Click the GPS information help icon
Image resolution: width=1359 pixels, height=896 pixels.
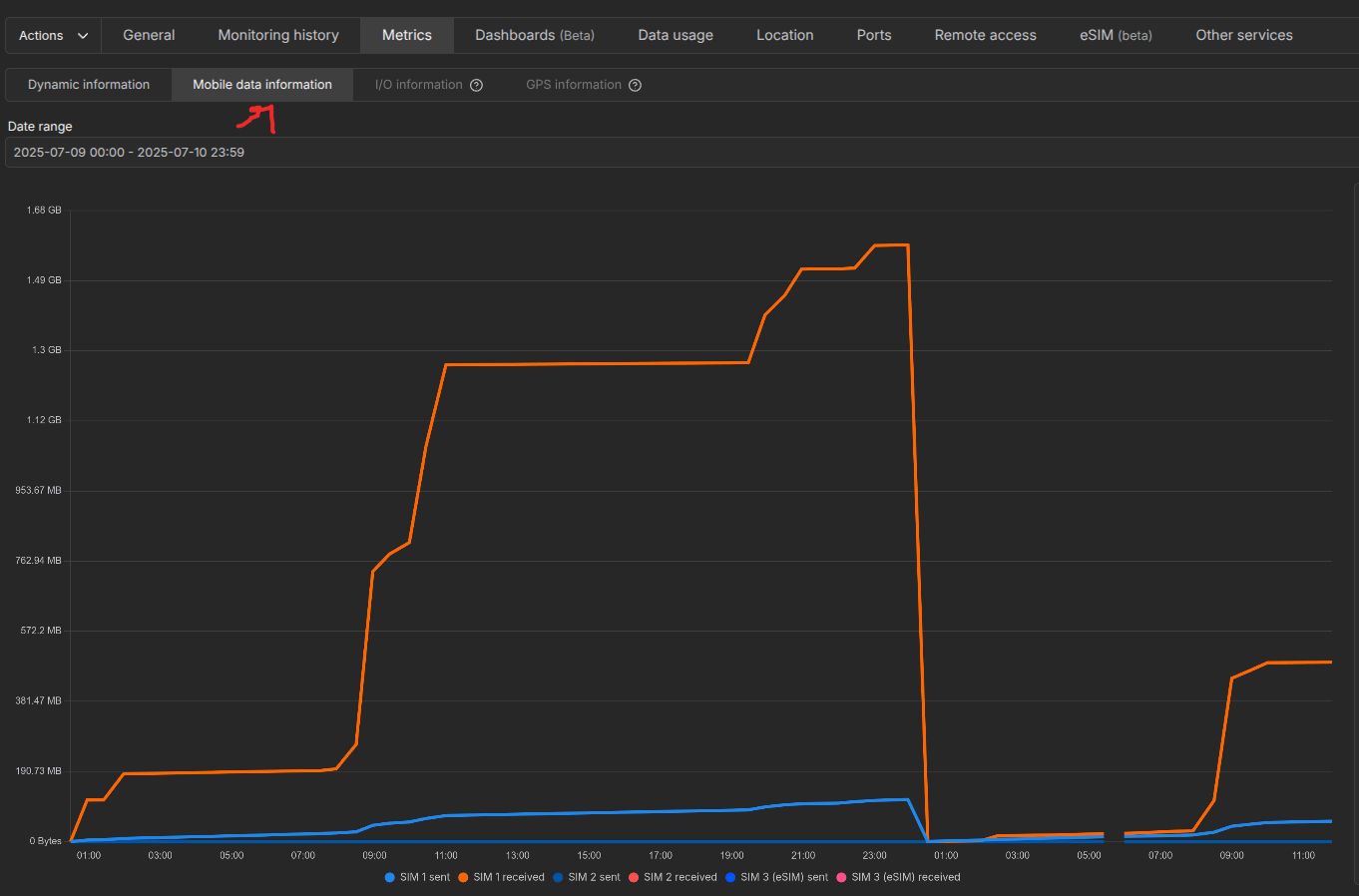click(636, 86)
